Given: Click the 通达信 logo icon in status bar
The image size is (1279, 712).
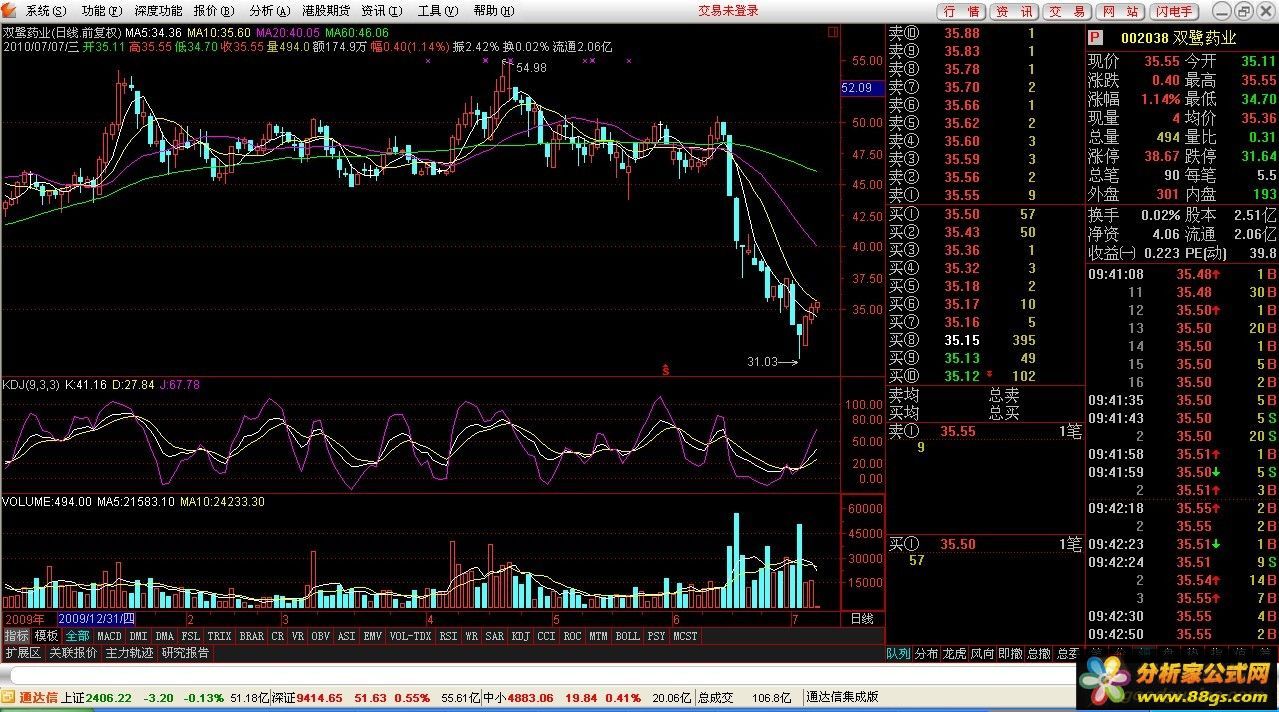Looking at the screenshot, I should coord(8,697).
